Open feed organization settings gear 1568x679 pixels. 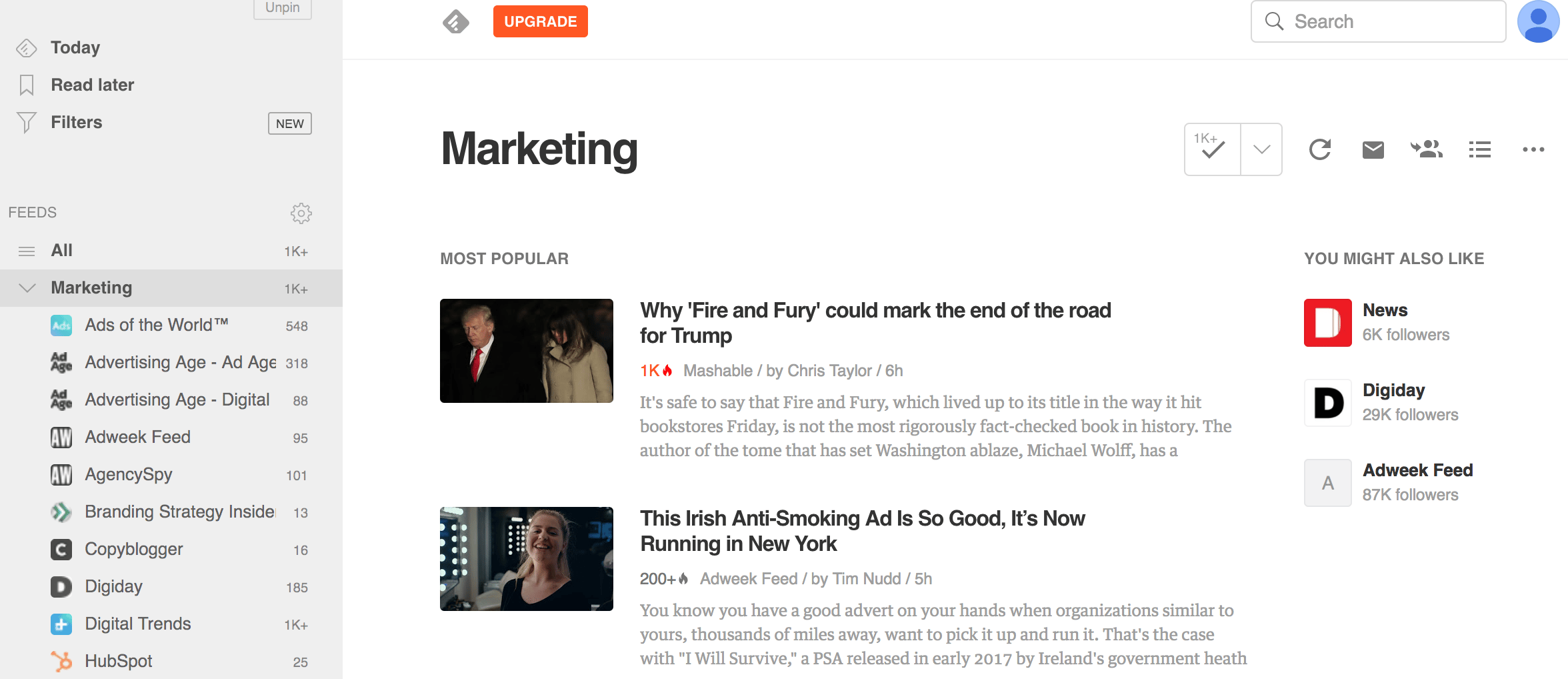[x=301, y=213]
